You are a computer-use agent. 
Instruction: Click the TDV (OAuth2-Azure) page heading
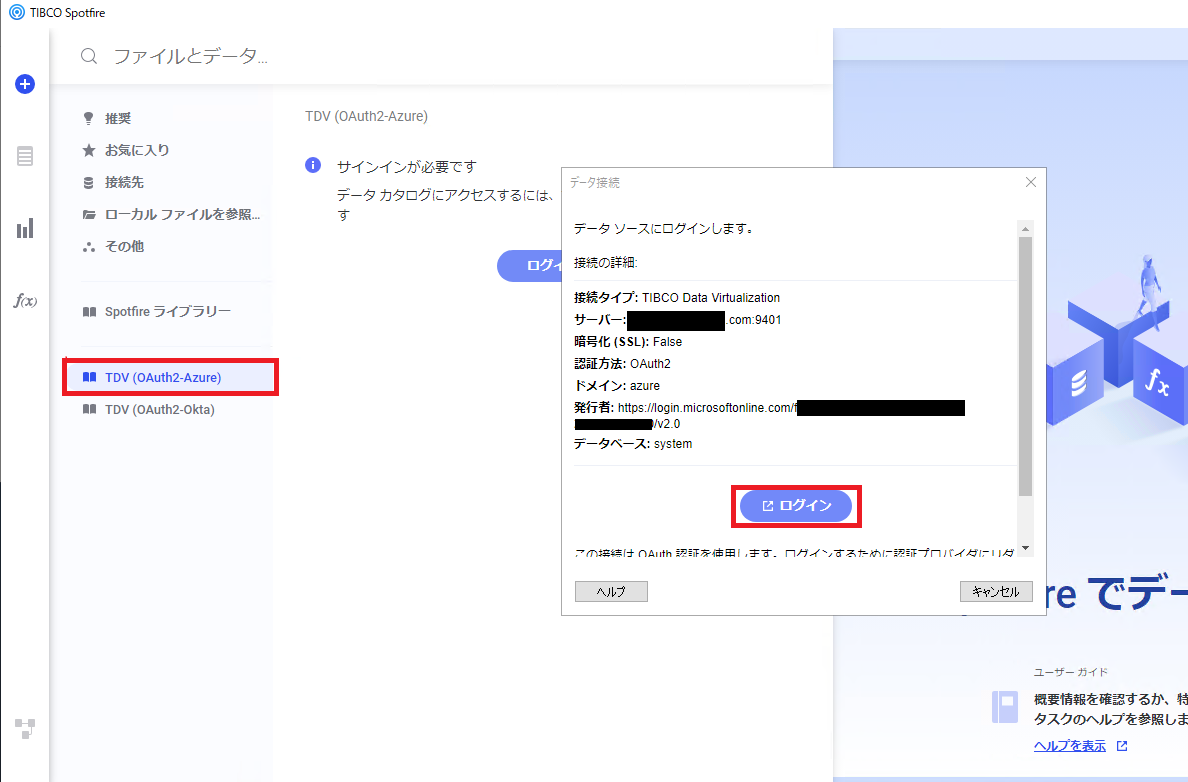click(x=367, y=116)
